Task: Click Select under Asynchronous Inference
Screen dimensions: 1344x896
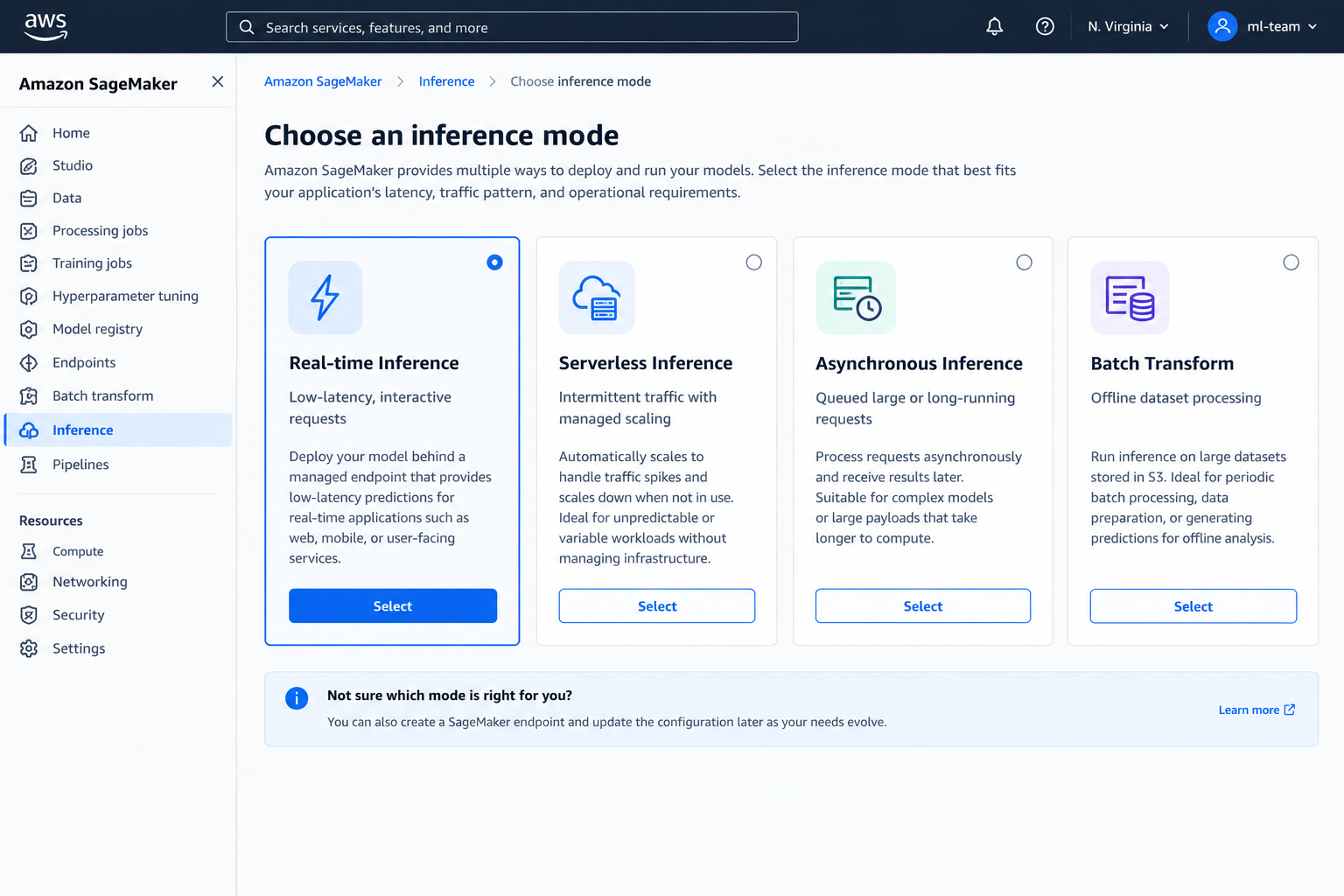Action: tap(923, 606)
